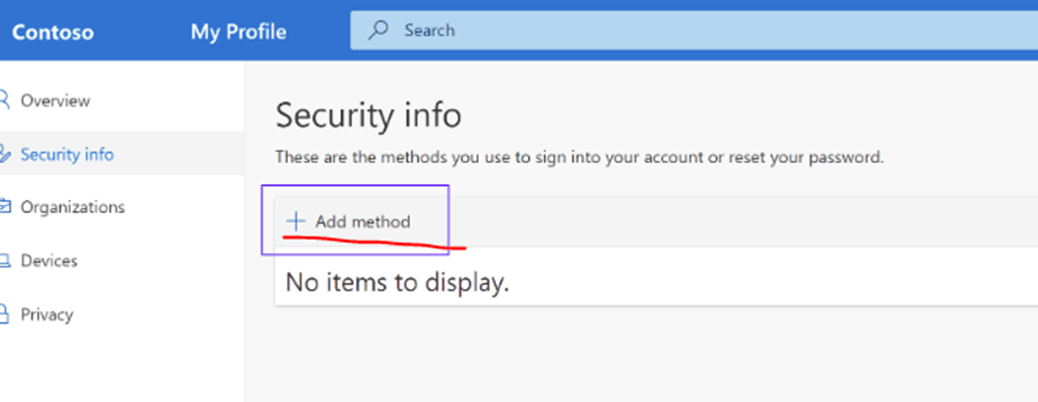Click the sign-in methods description text
This screenshot has height=402, width=1038.
click(579, 158)
